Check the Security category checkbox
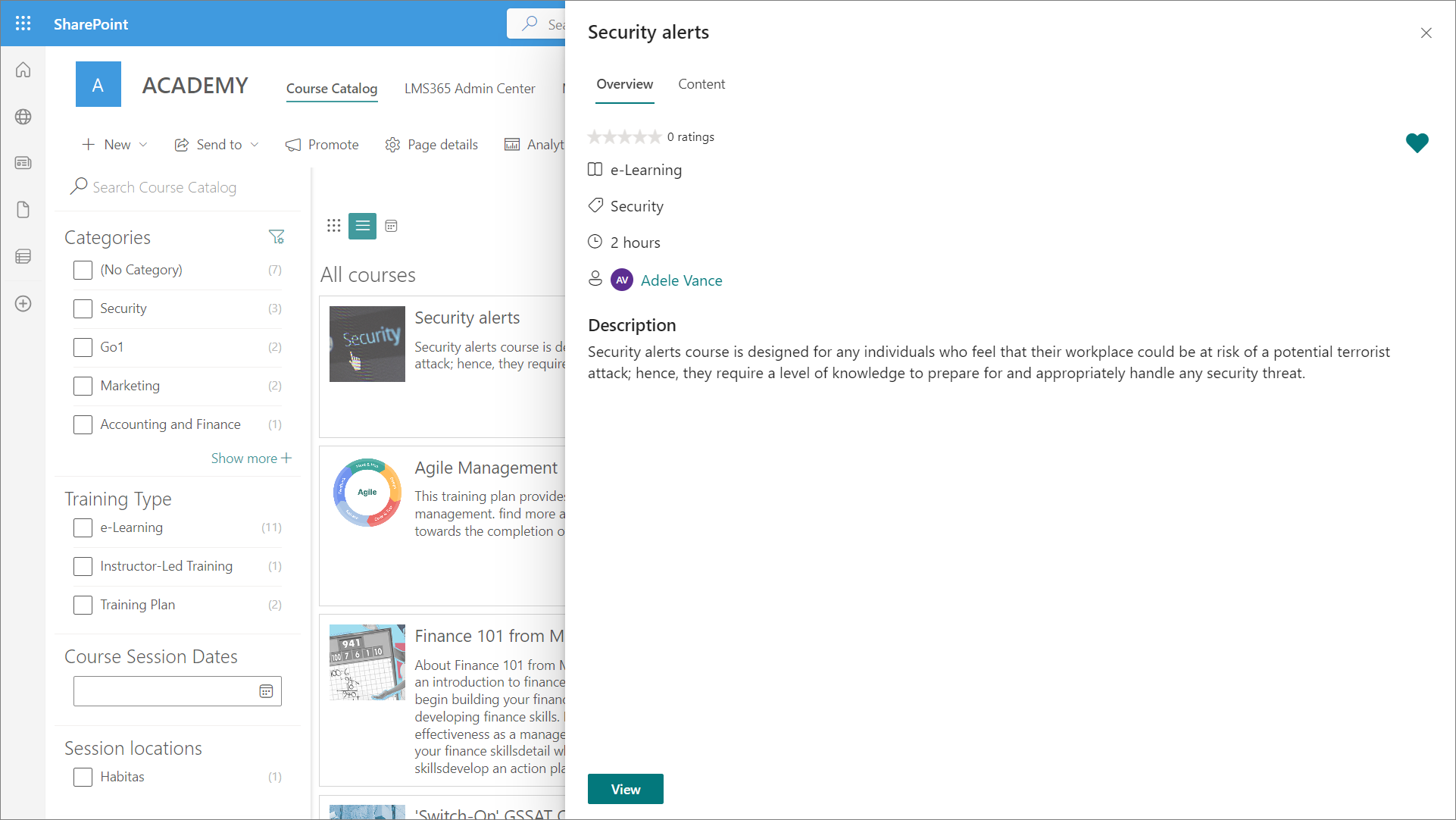The height and width of the screenshot is (820, 1456). (83, 308)
